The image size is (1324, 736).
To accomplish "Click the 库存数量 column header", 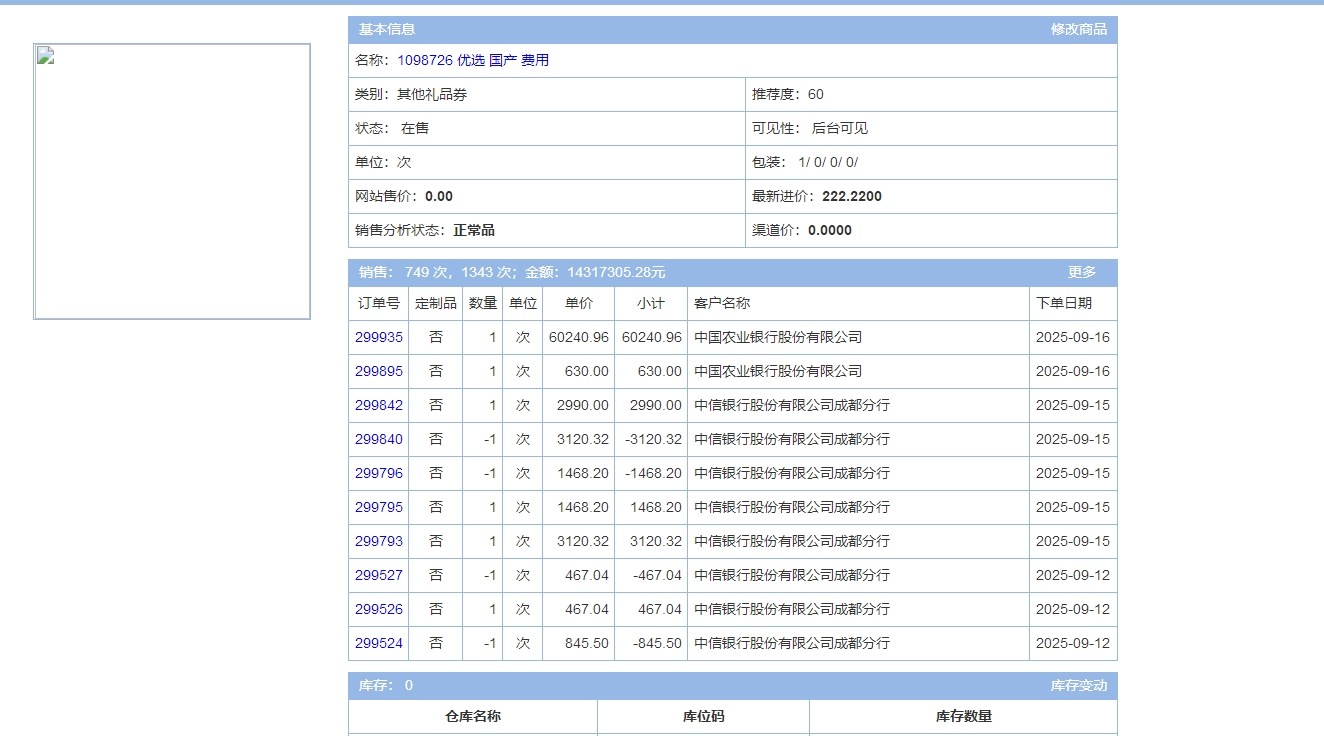I will coord(963,717).
